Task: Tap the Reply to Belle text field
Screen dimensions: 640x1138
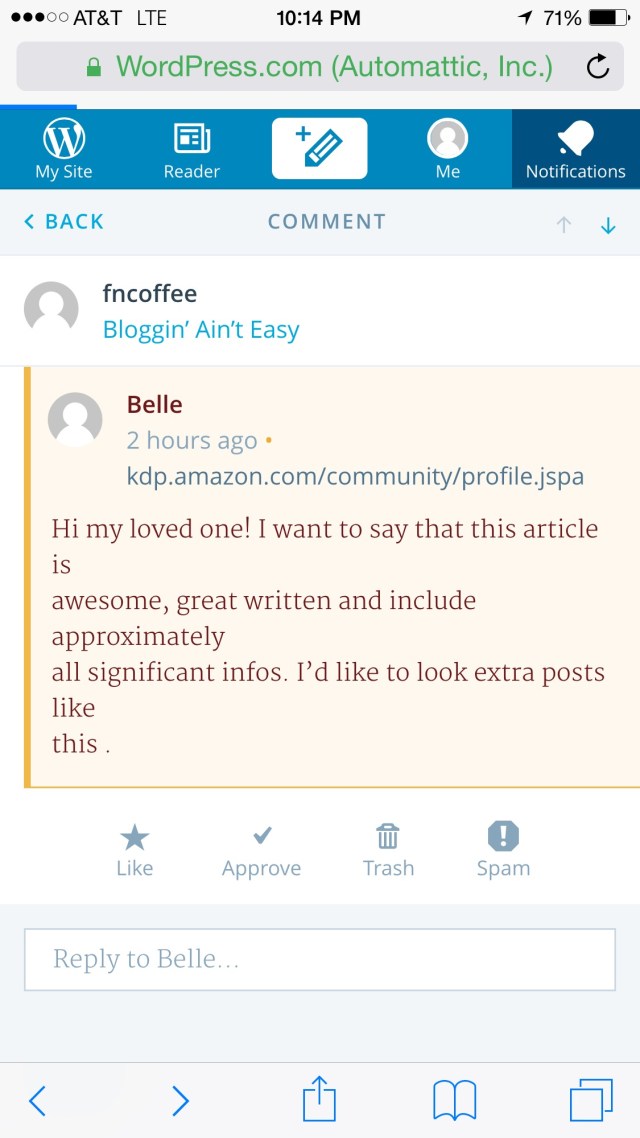Action: coord(319,959)
